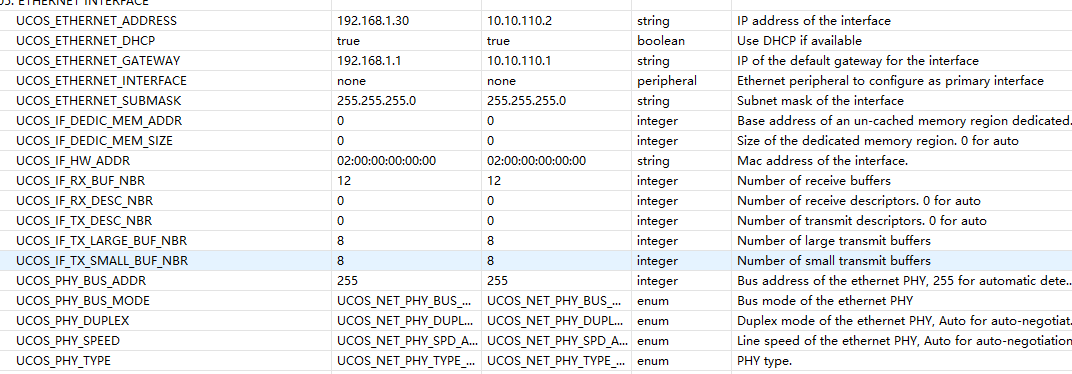Select 'IP address of the interface' description
The image size is (1072, 374).
point(814,21)
